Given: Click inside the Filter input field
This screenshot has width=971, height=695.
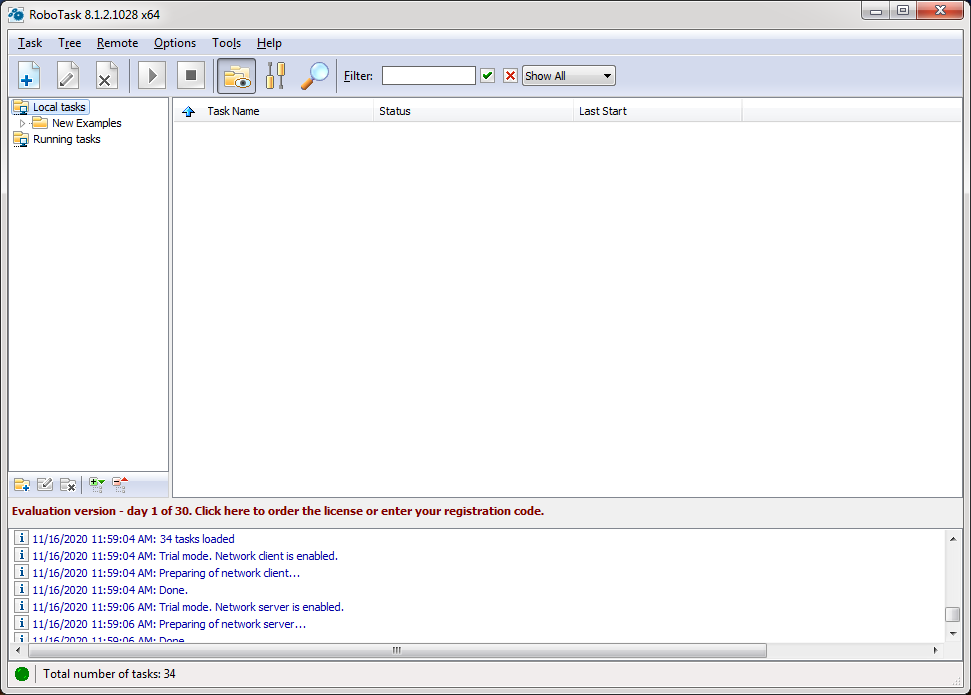Looking at the screenshot, I should coord(428,75).
